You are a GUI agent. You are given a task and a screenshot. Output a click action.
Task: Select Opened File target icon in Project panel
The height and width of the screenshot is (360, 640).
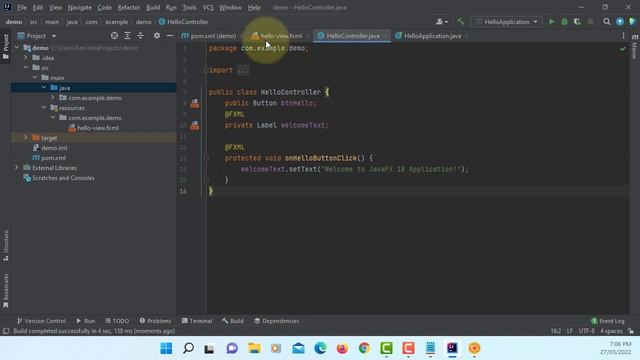(114, 36)
